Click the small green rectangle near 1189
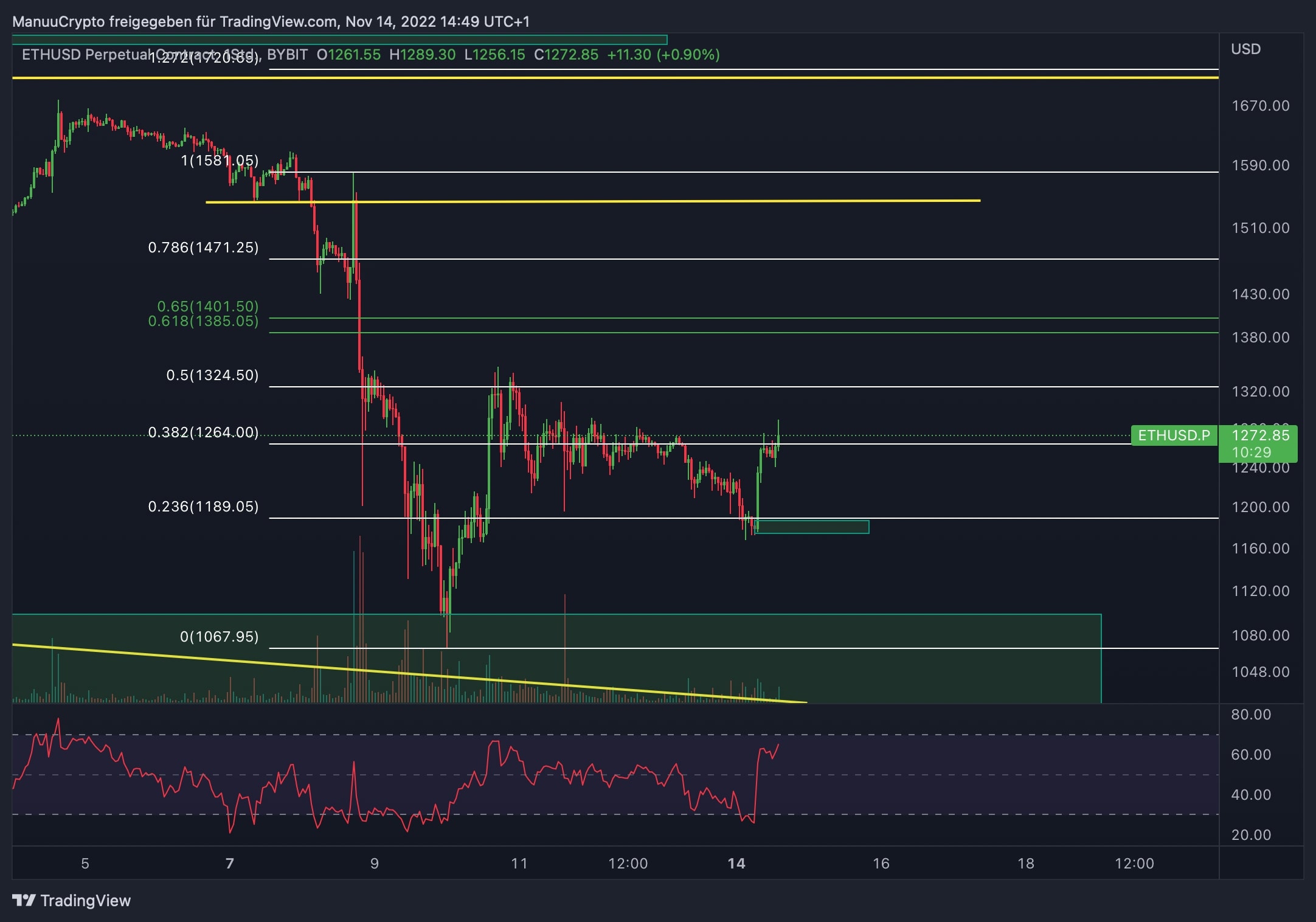Image resolution: width=1316 pixels, height=922 pixels. coord(812,527)
